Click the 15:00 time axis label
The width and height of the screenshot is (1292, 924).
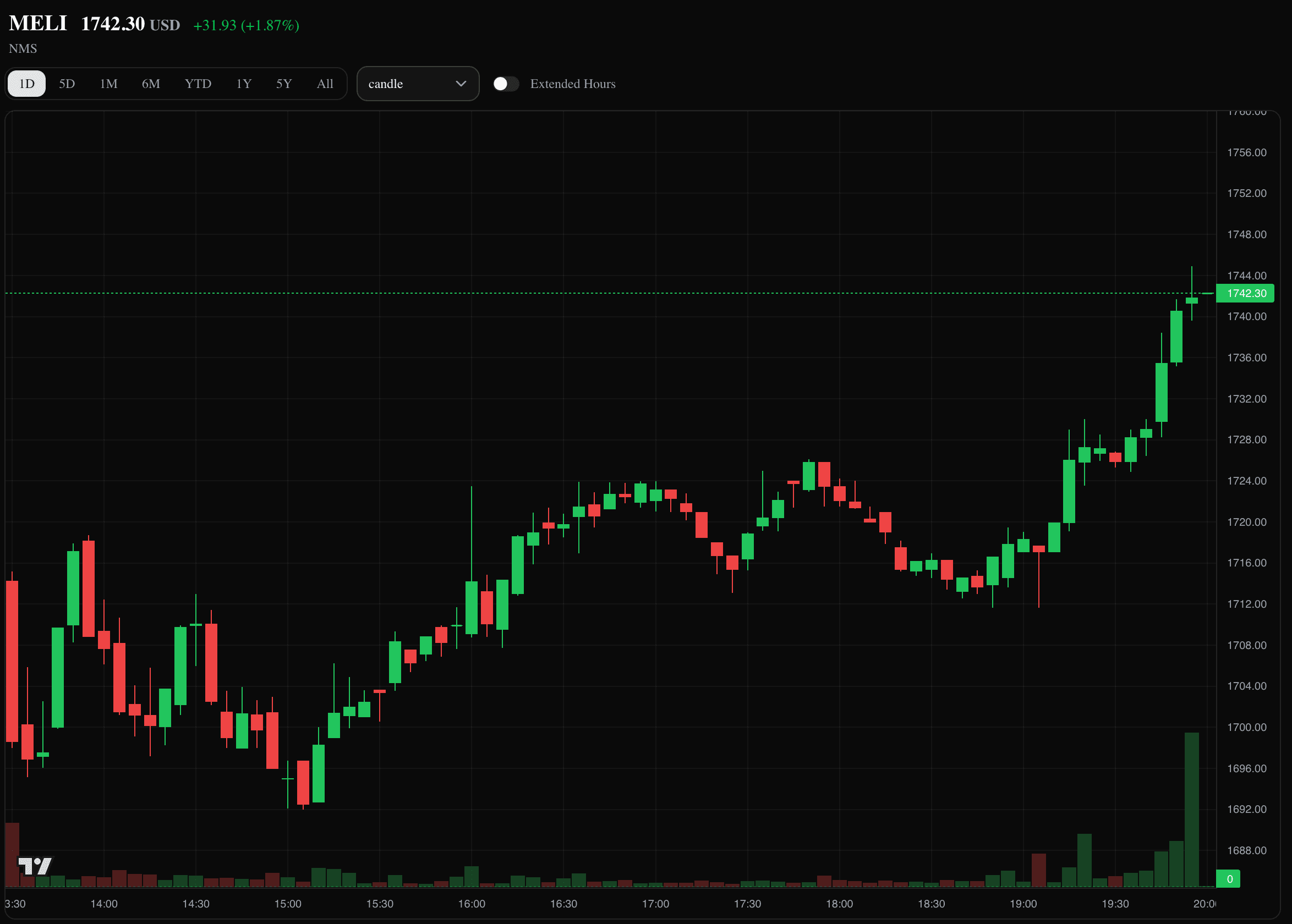(x=288, y=904)
